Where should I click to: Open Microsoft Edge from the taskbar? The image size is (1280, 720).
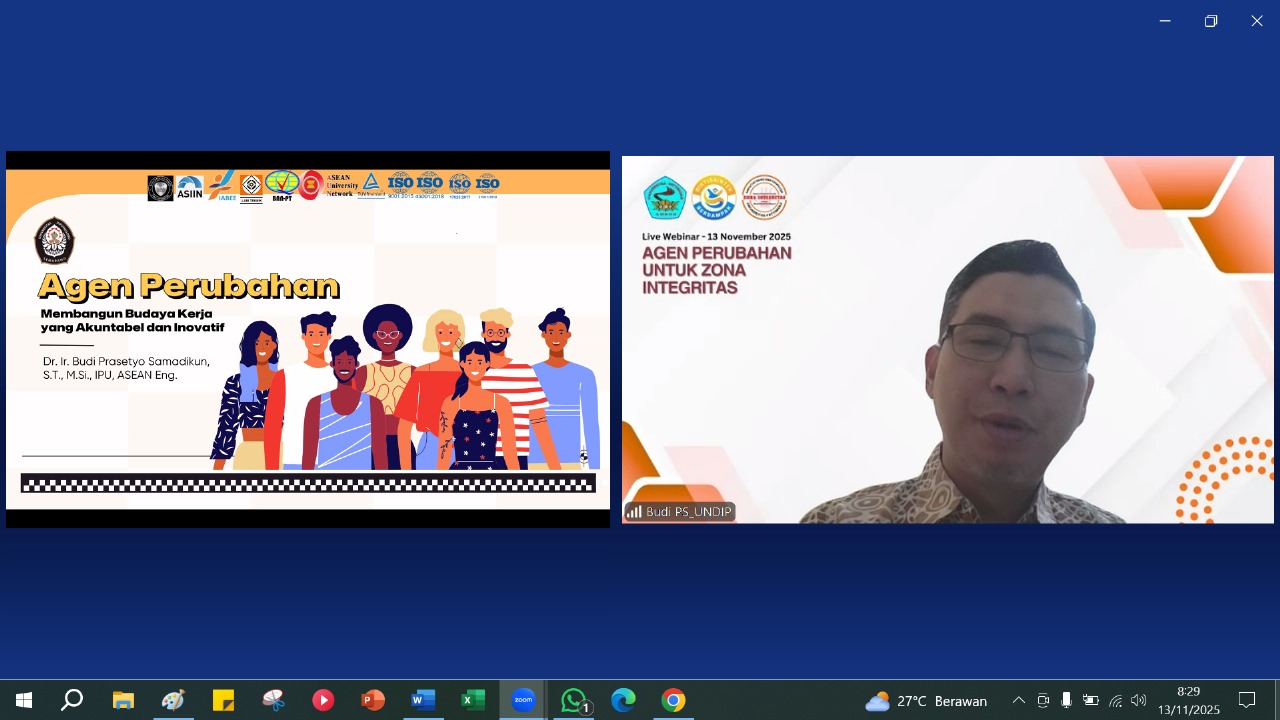[x=624, y=700]
